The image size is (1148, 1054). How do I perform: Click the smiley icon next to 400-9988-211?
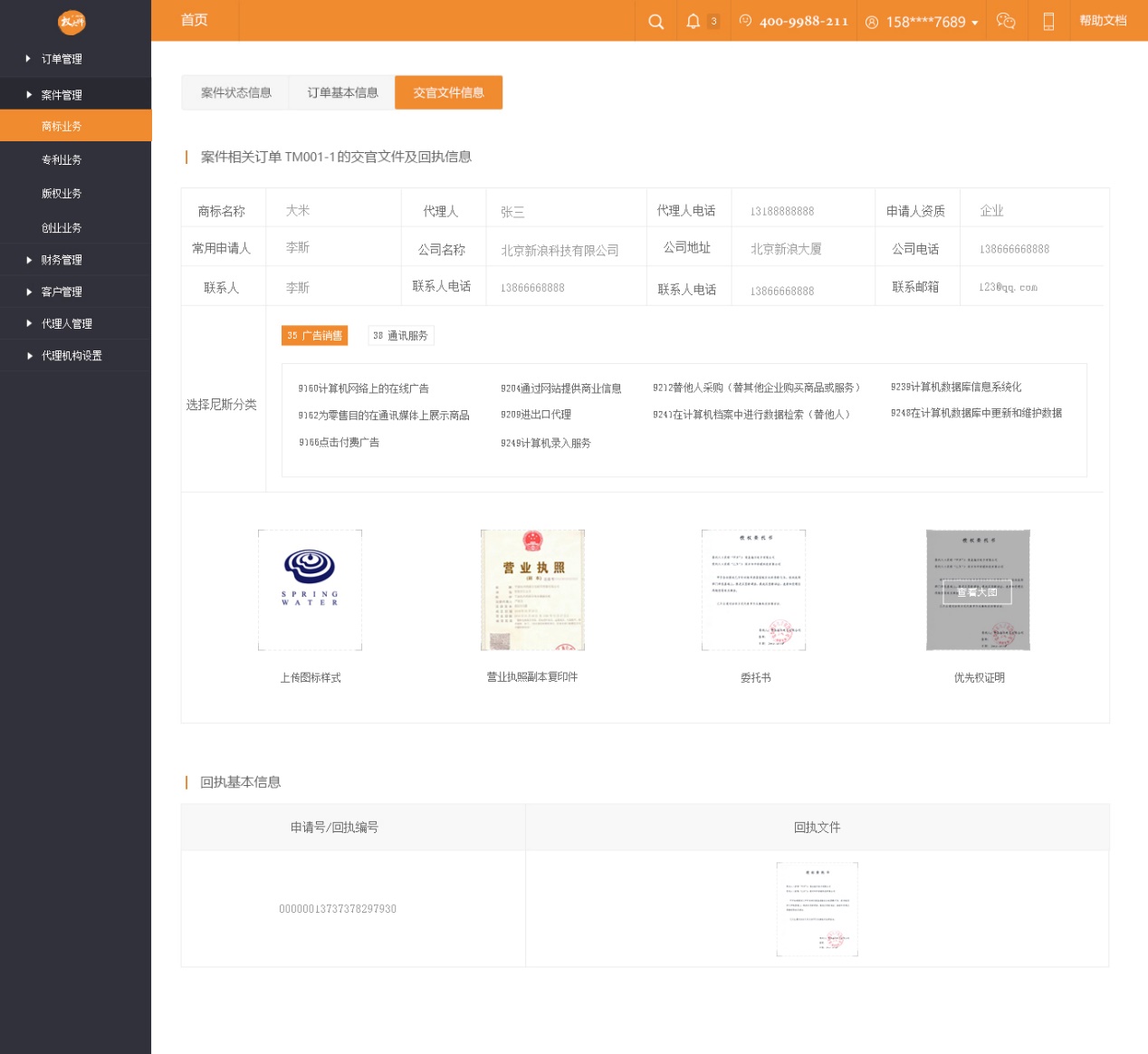click(x=744, y=21)
